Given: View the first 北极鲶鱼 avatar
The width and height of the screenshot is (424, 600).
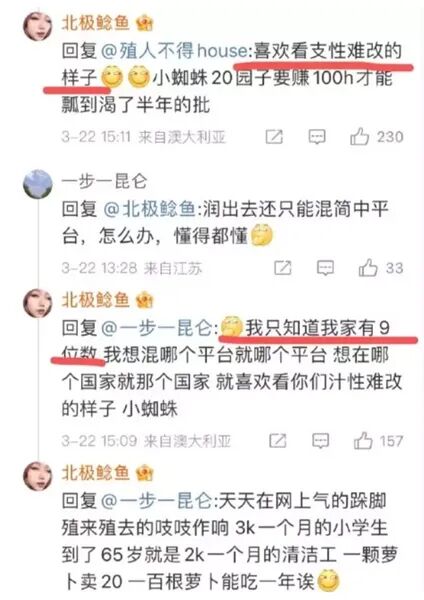Looking at the screenshot, I should (38, 26).
